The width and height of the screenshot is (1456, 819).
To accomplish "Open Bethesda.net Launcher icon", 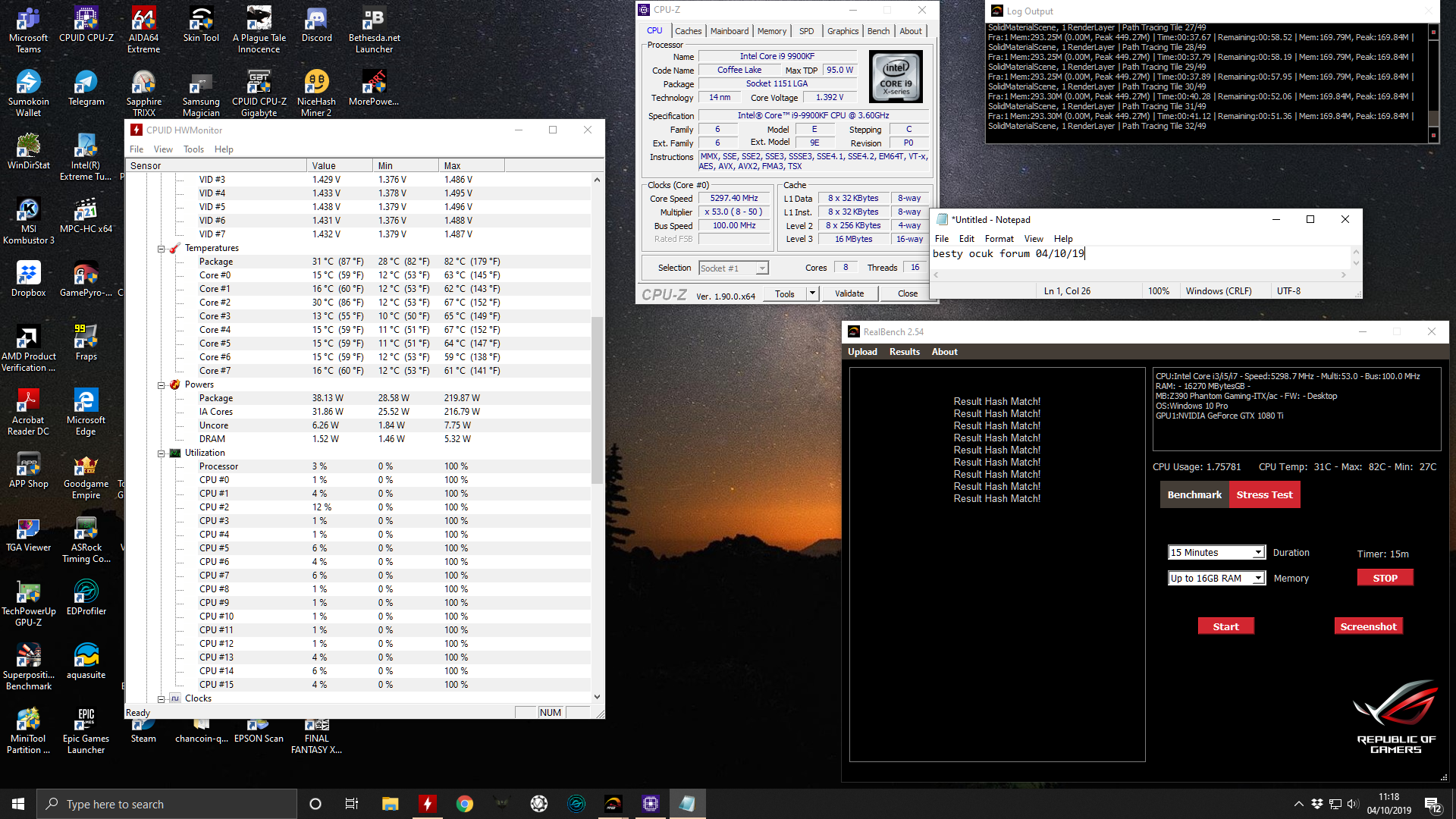I will point(374,30).
